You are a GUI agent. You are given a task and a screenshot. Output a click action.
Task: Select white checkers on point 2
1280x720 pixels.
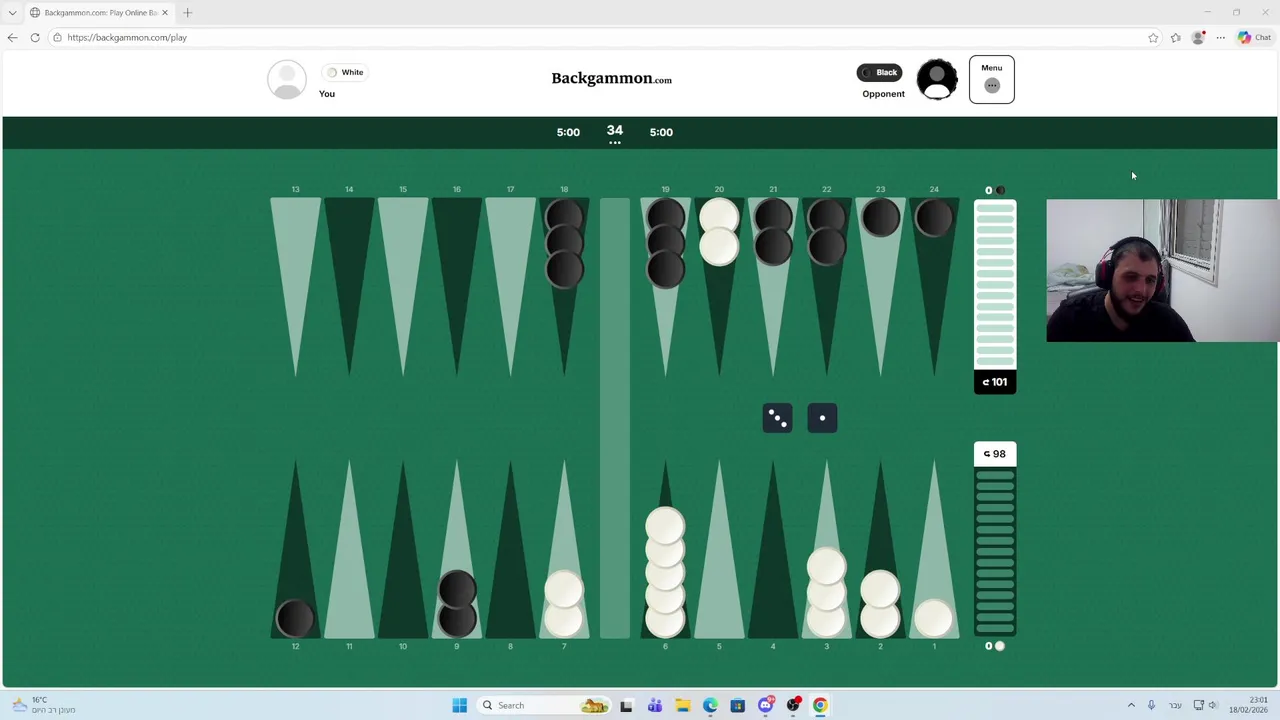click(x=880, y=604)
